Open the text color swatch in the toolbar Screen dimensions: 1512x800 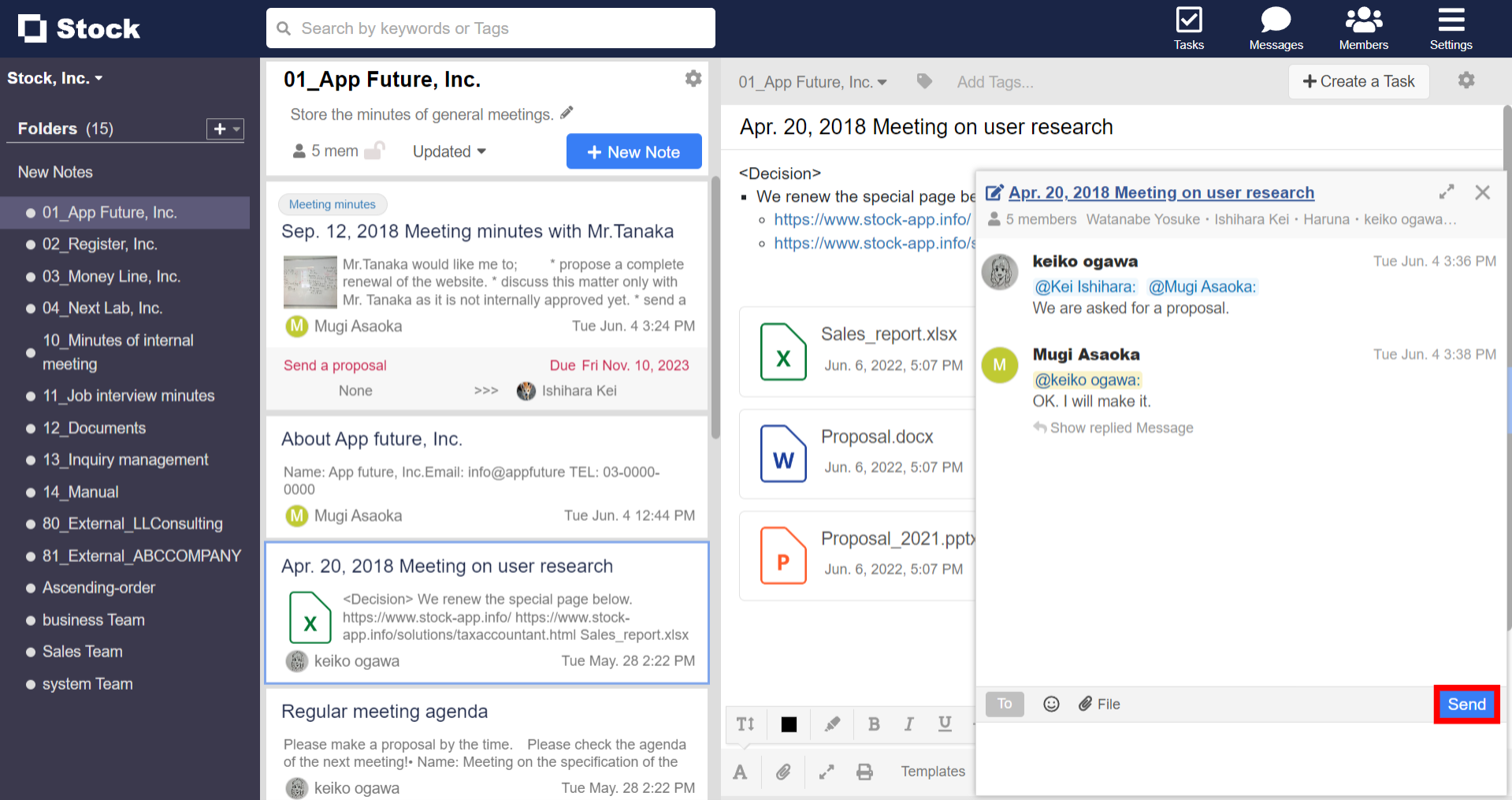coord(788,724)
